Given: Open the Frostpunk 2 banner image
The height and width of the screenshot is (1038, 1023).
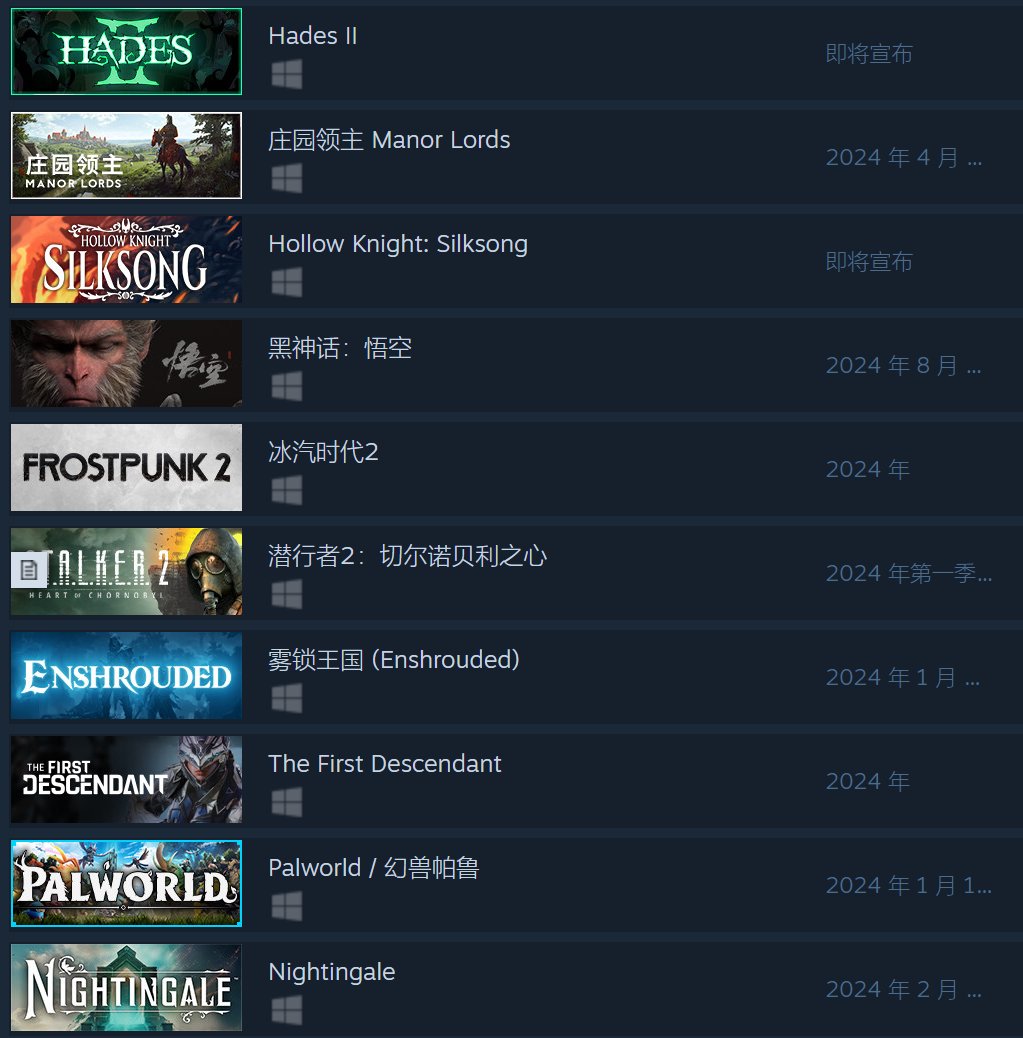Looking at the screenshot, I should pos(126,467).
